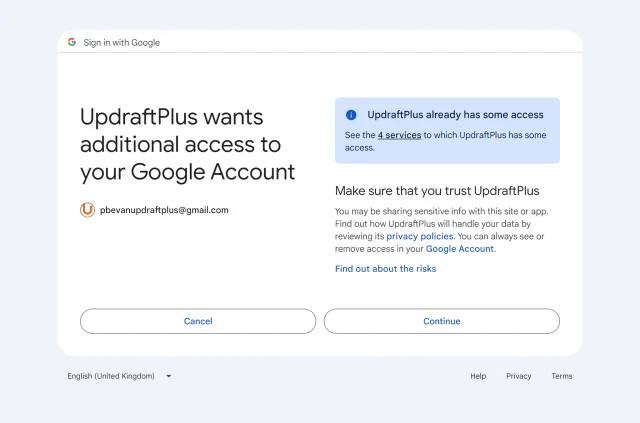Follow the Google Account link

[x=460, y=249]
